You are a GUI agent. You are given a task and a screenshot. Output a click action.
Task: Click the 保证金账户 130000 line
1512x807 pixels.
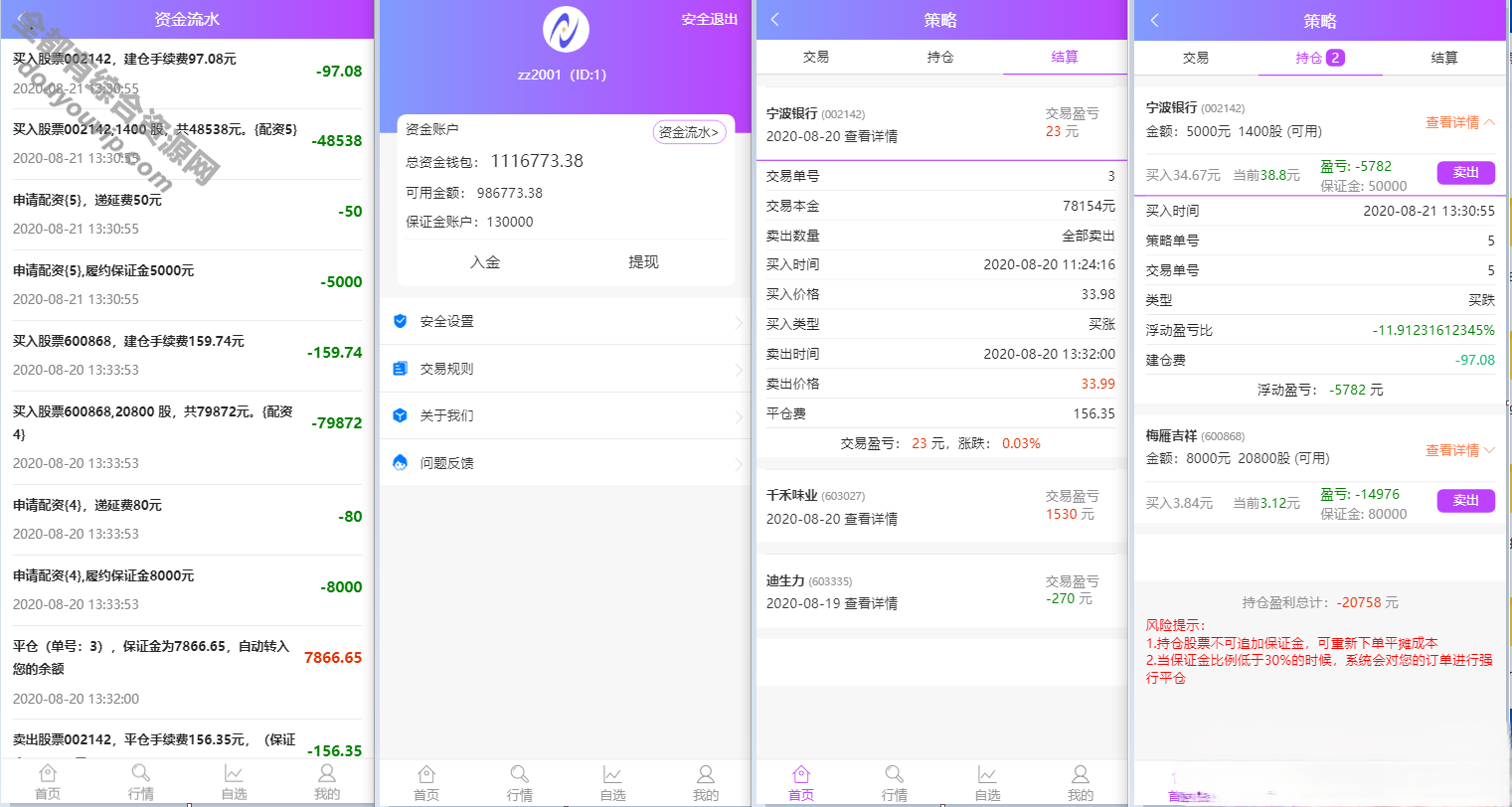(469, 222)
